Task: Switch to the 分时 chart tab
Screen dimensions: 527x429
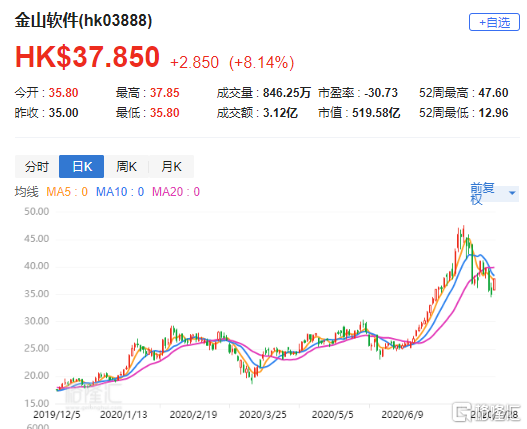Action: pyautogui.click(x=37, y=166)
